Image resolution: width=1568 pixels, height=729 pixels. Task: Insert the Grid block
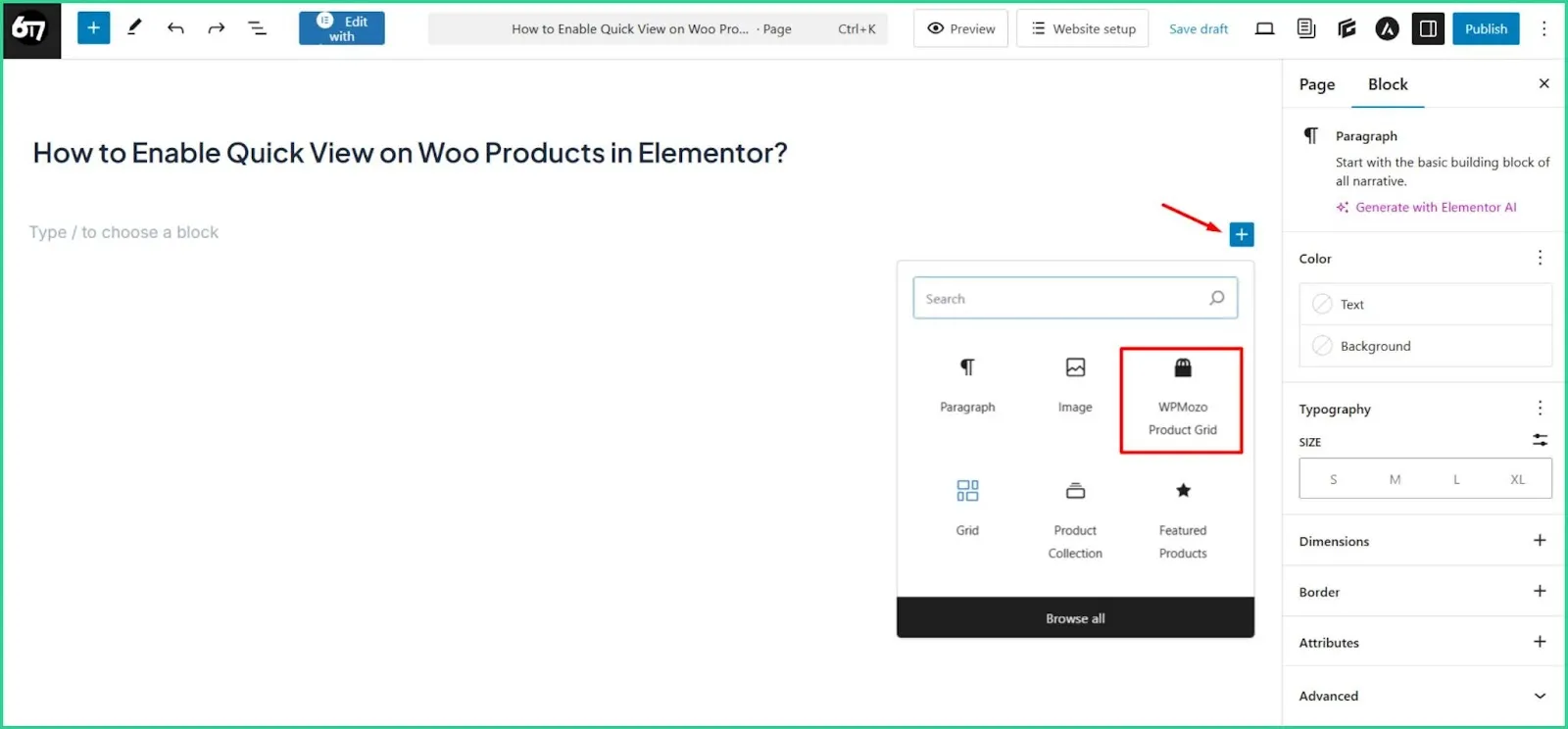(967, 508)
